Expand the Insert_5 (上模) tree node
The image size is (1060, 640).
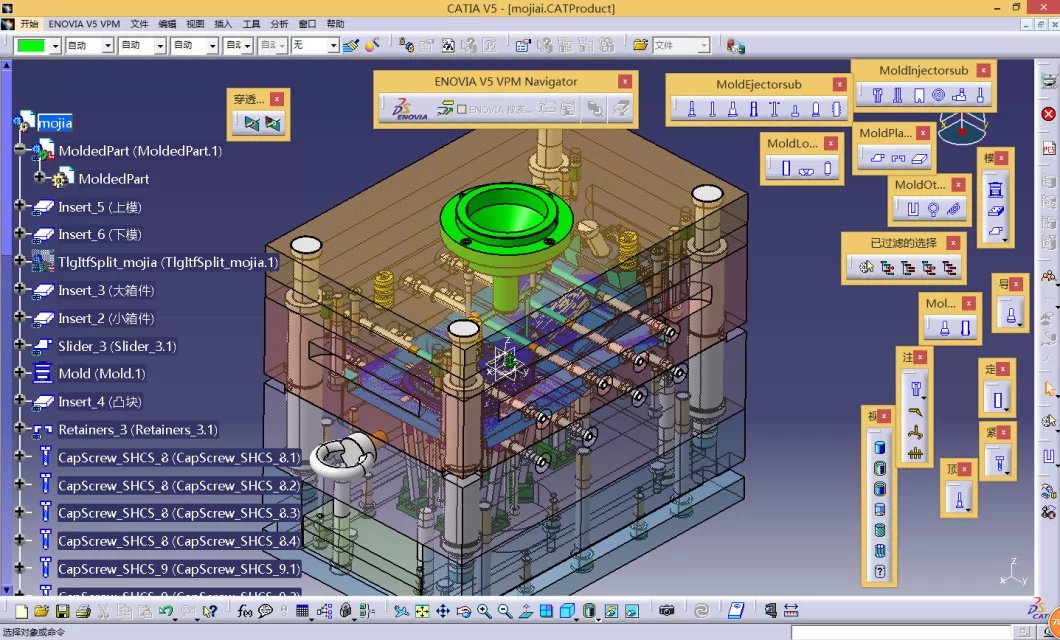click(19, 204)
